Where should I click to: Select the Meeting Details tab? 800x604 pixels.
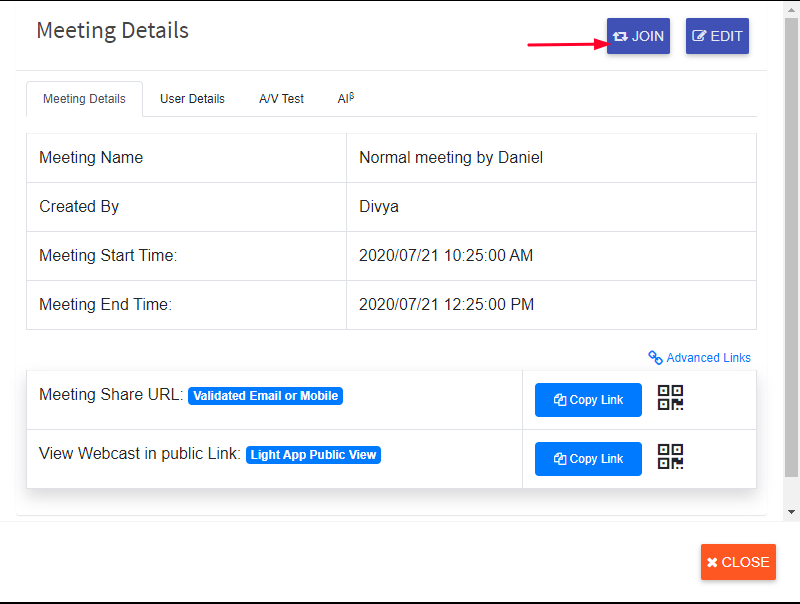pyautogui.click(x=84, y=99)
